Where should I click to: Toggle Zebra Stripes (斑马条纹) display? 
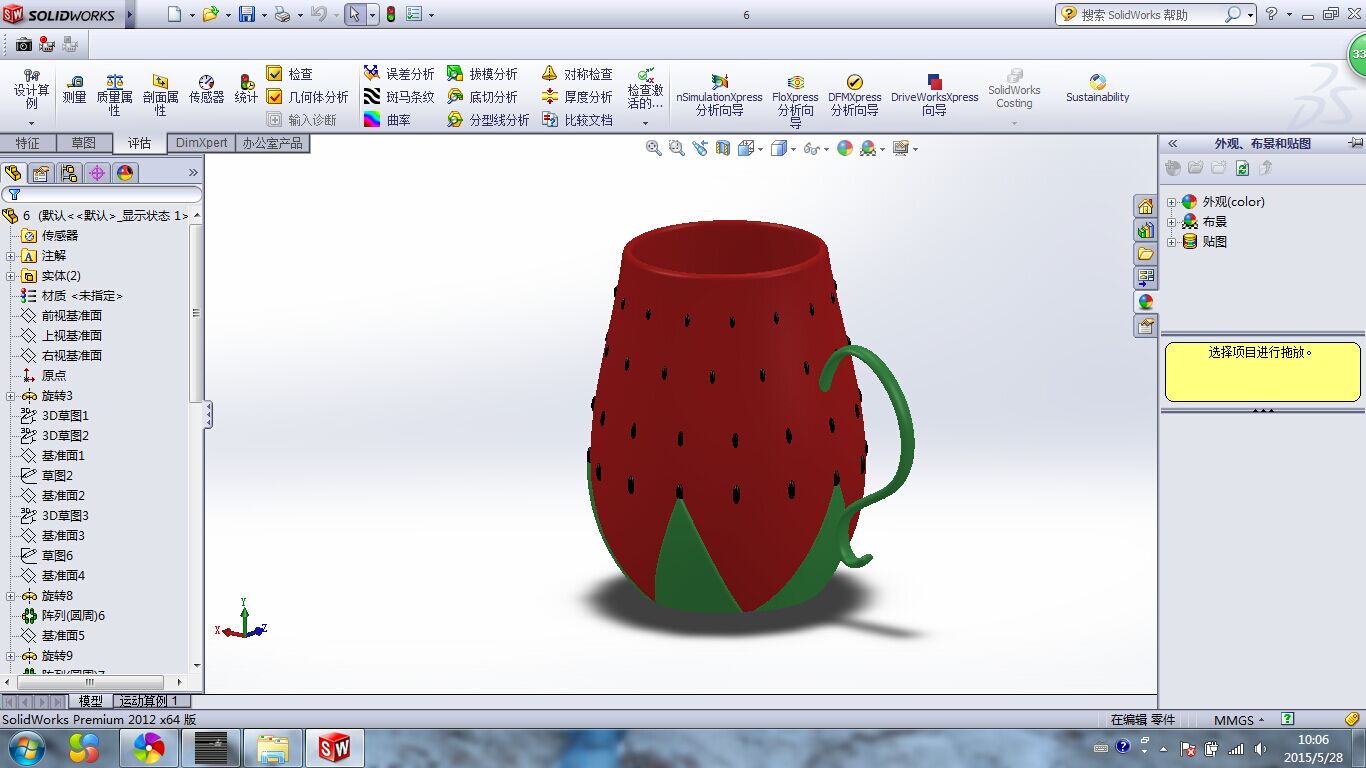398,97
